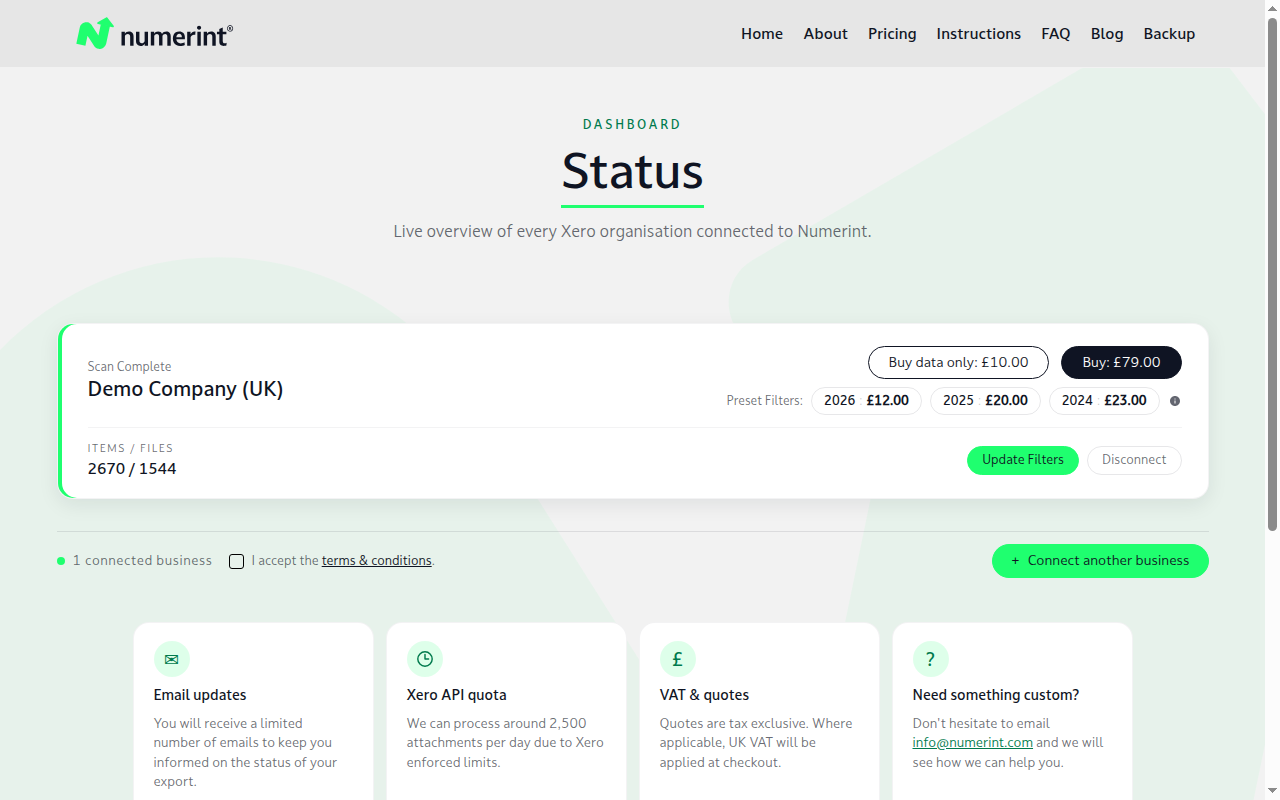
Task: Click the Email updates envelope icon
Action: (171, 659)
